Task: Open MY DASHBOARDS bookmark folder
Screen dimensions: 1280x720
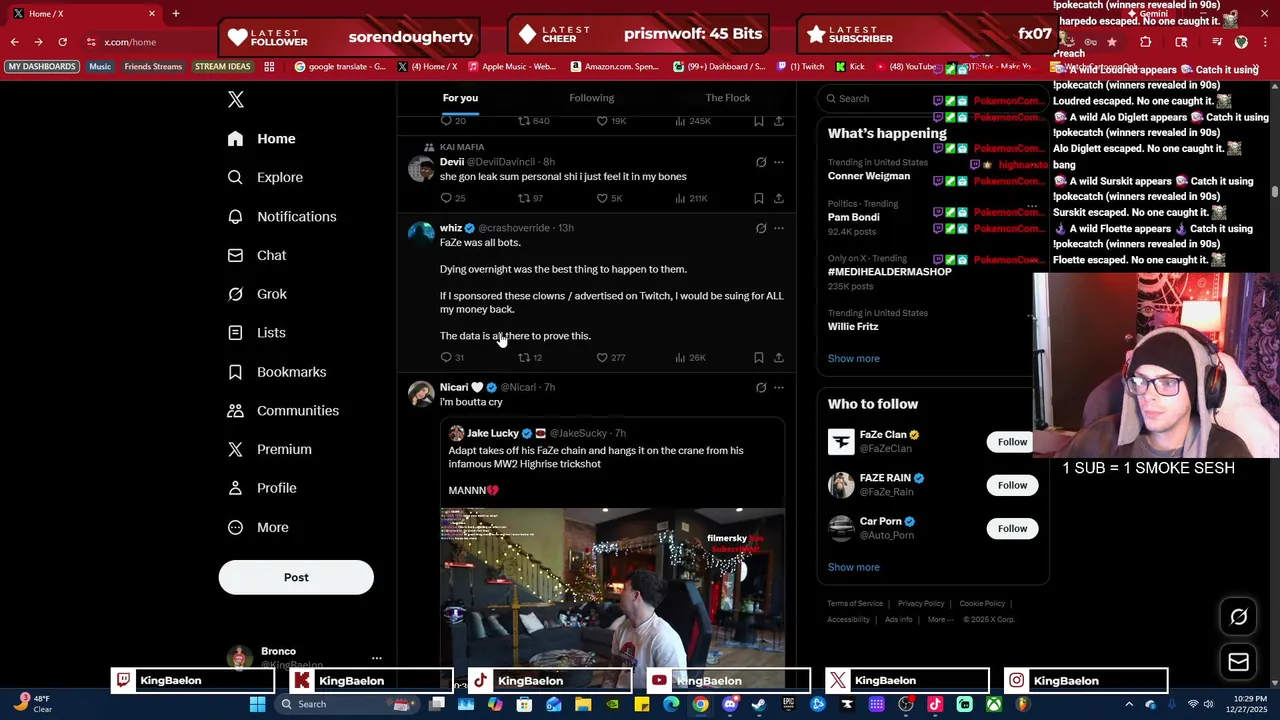Action: pyautogui.click(x=42, y=67)
